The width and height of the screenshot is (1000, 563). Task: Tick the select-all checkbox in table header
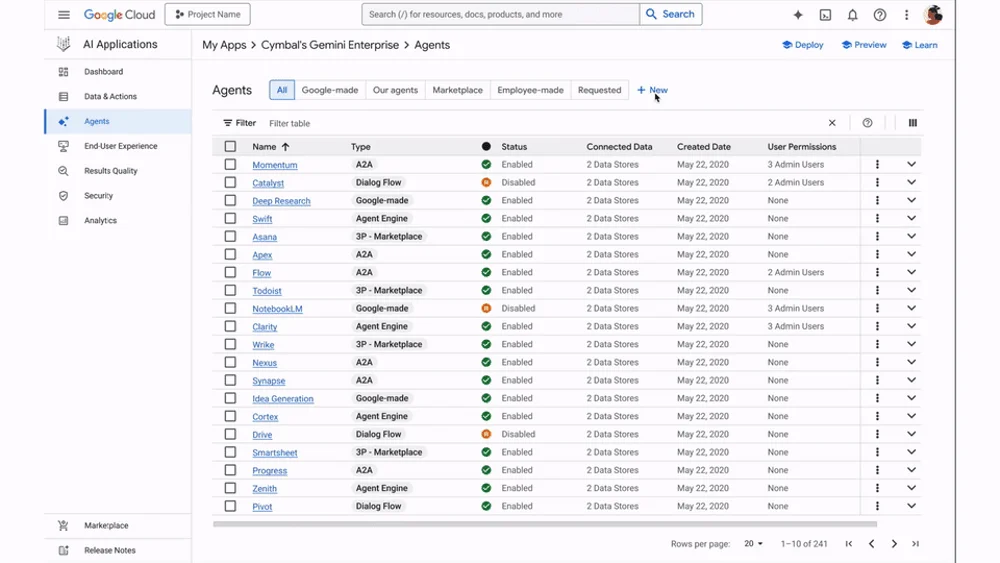coord(230,147)
